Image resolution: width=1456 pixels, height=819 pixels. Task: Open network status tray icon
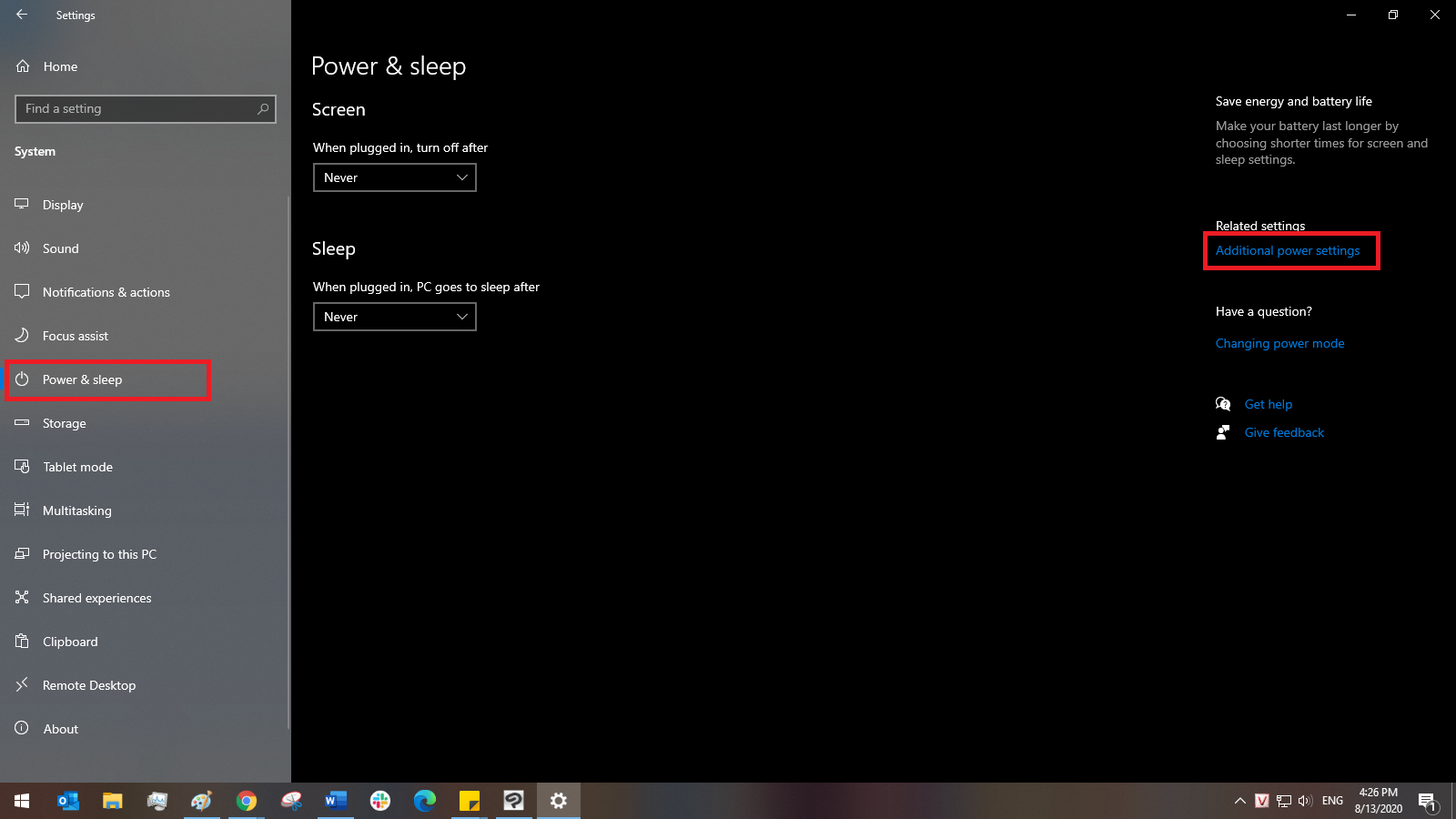[x=1284, y=801]
